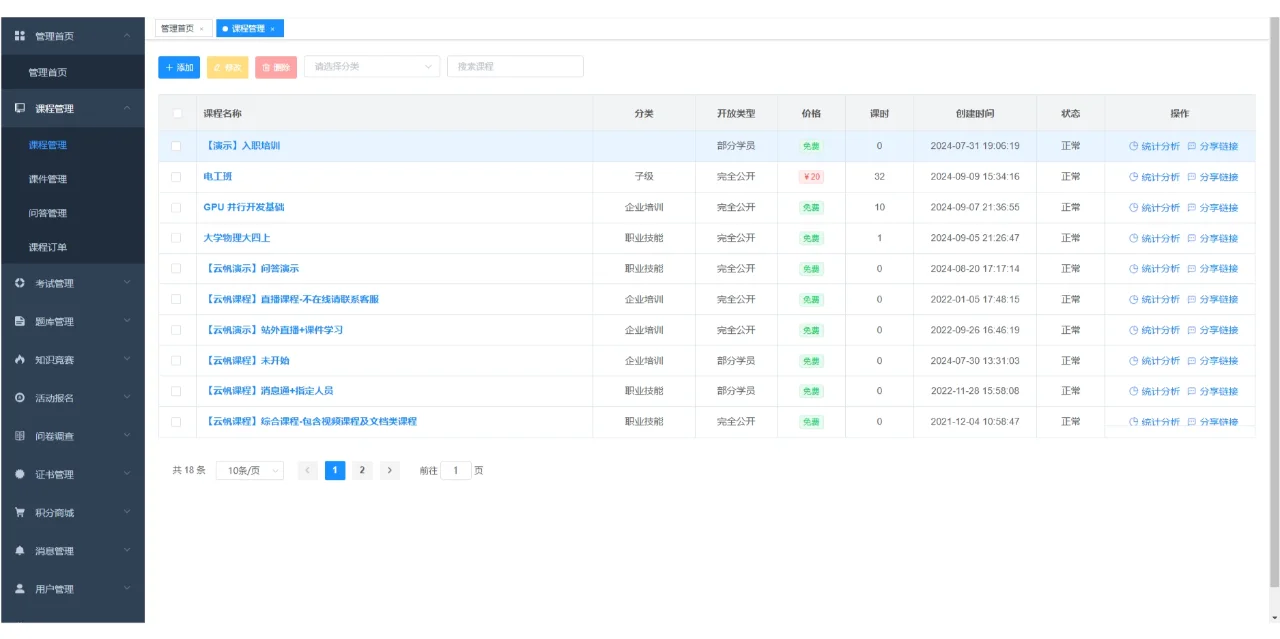Viewport: 1280px width, 639px height.
Task: Open 统计分析 for【演示】入职培训
Action: (1154, 146)
